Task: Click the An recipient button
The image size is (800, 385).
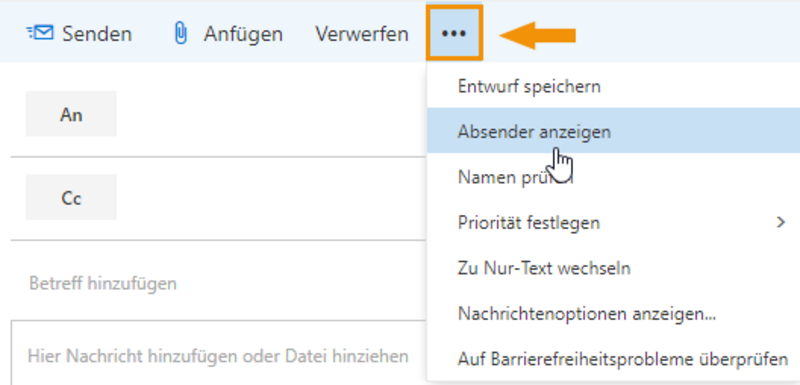Action: pos(71,114)
